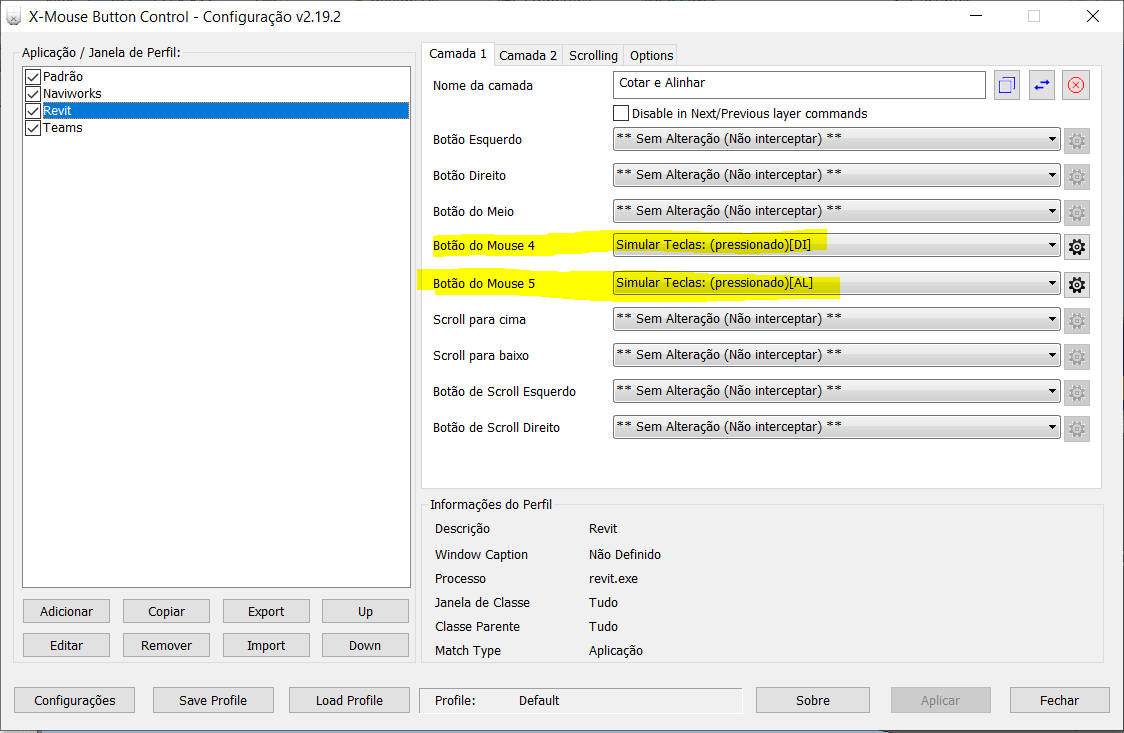Switch to the Camada 2 tab
The height and width of the screenshot is (733, 1124).
(x=527, y=55)
